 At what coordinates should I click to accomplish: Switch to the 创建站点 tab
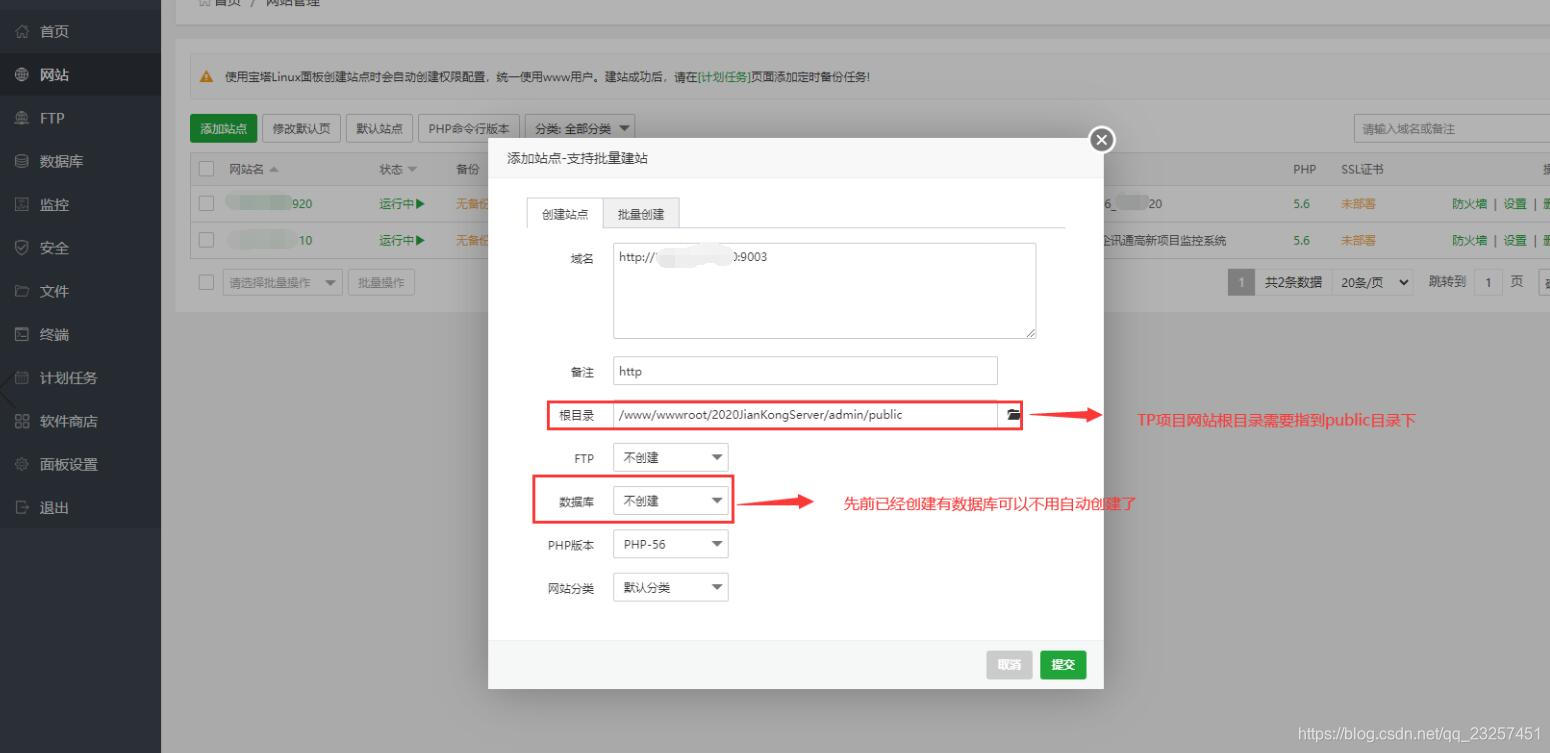[x=565, y=214]
